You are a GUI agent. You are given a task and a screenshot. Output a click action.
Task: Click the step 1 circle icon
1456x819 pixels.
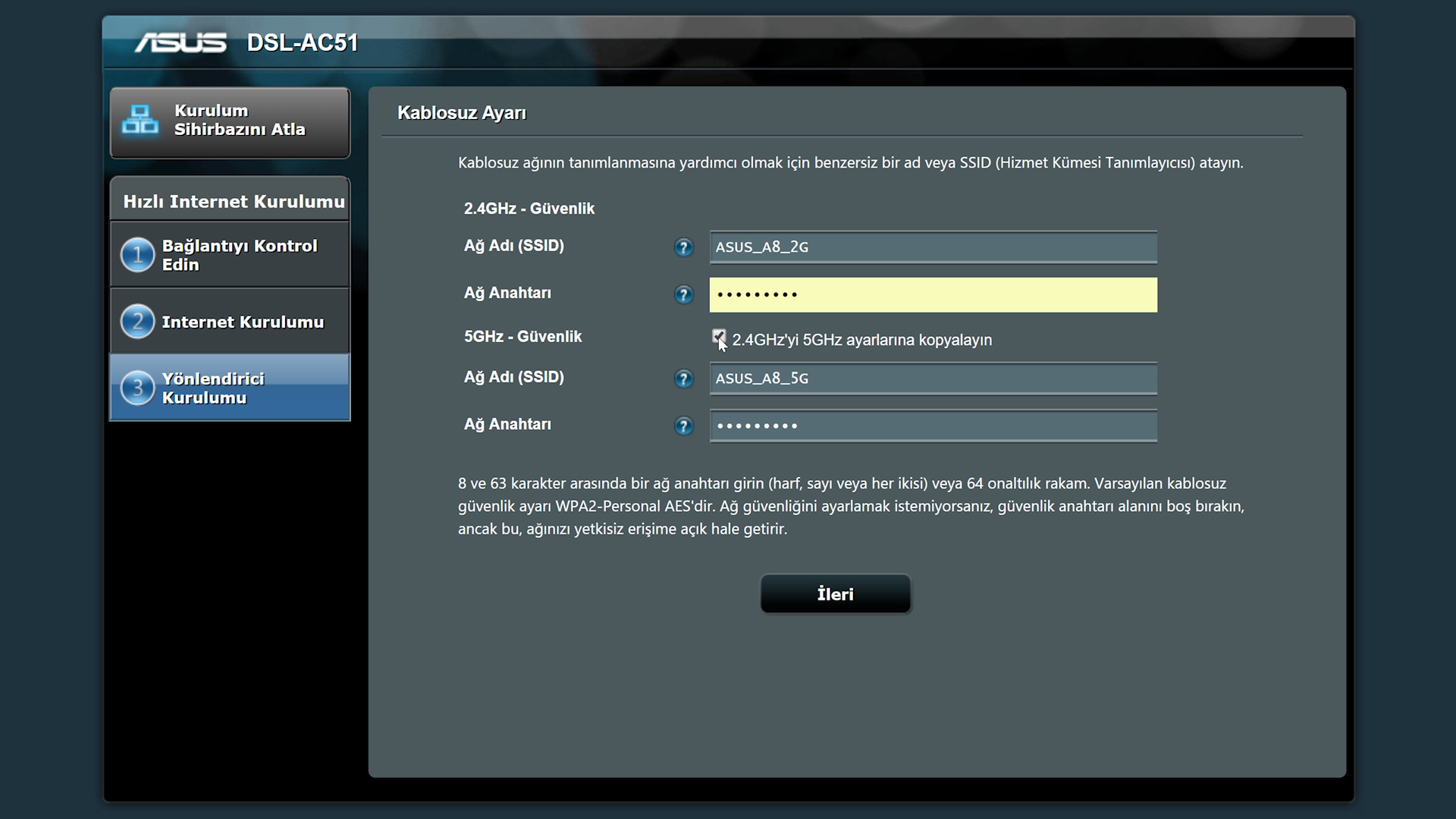point(137,255)
